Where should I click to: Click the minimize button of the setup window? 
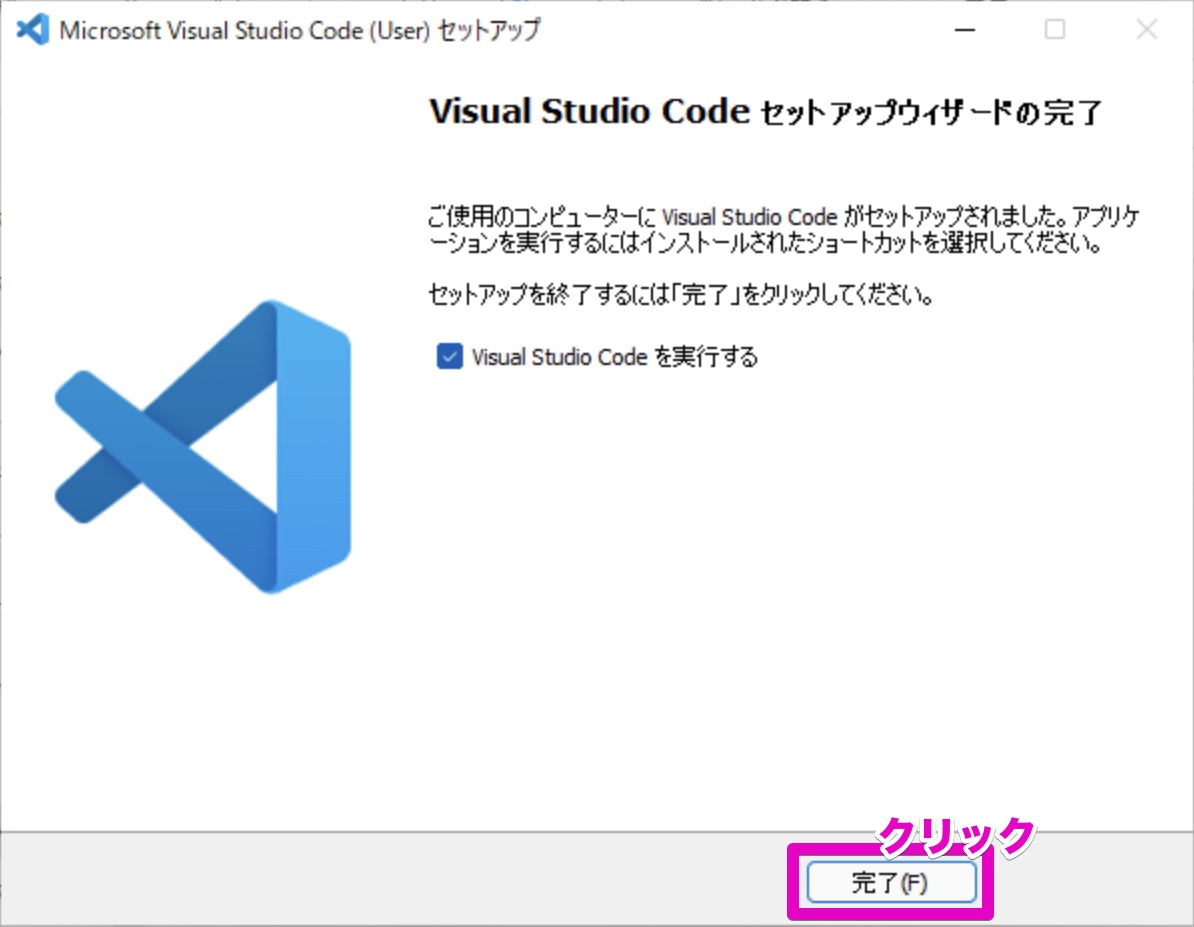coord(964,30)
